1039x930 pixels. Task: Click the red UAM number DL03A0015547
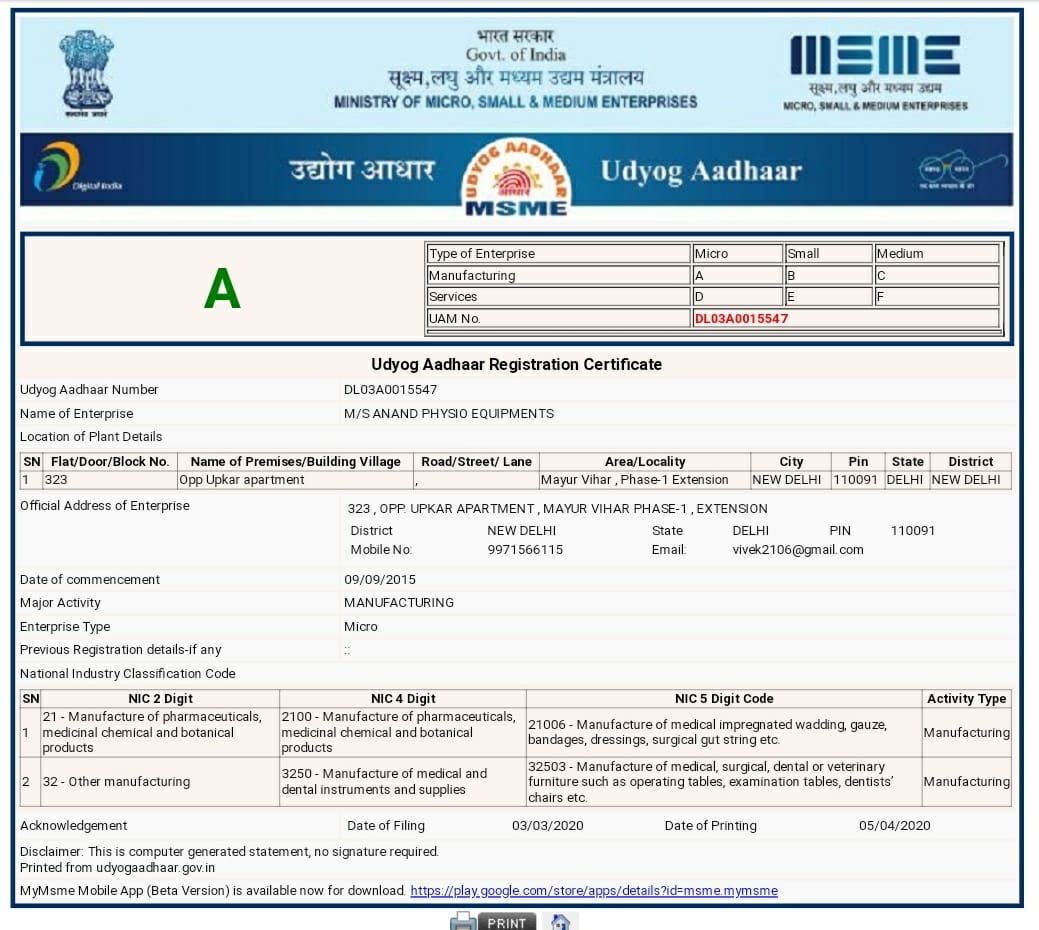point(741,318)
